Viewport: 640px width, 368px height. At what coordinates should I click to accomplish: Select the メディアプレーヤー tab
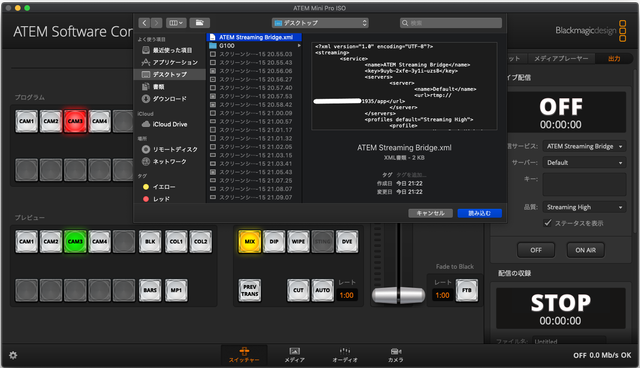coord(561,59)
